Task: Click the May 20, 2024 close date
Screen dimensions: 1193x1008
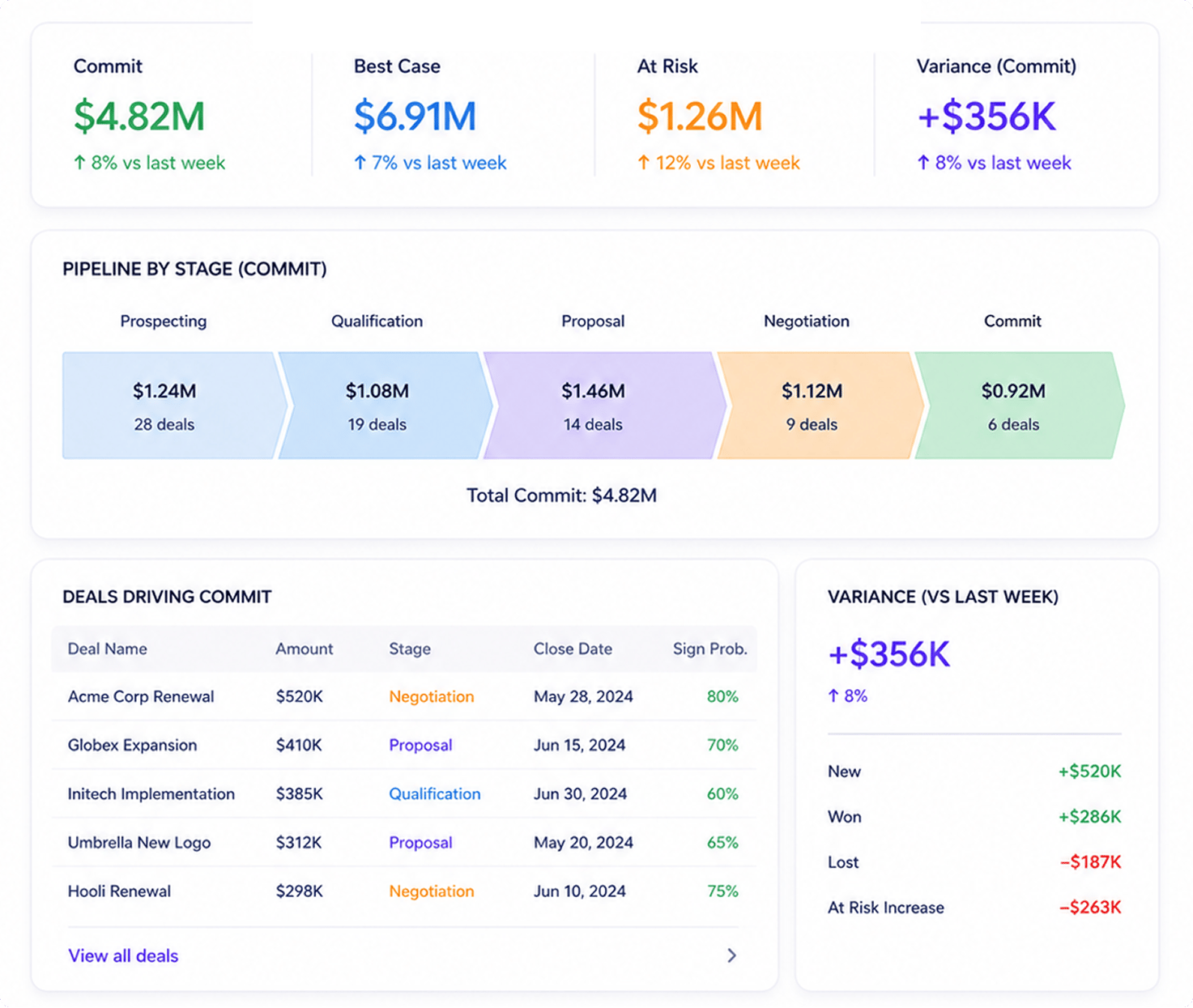Action: [x=583, y=842]
